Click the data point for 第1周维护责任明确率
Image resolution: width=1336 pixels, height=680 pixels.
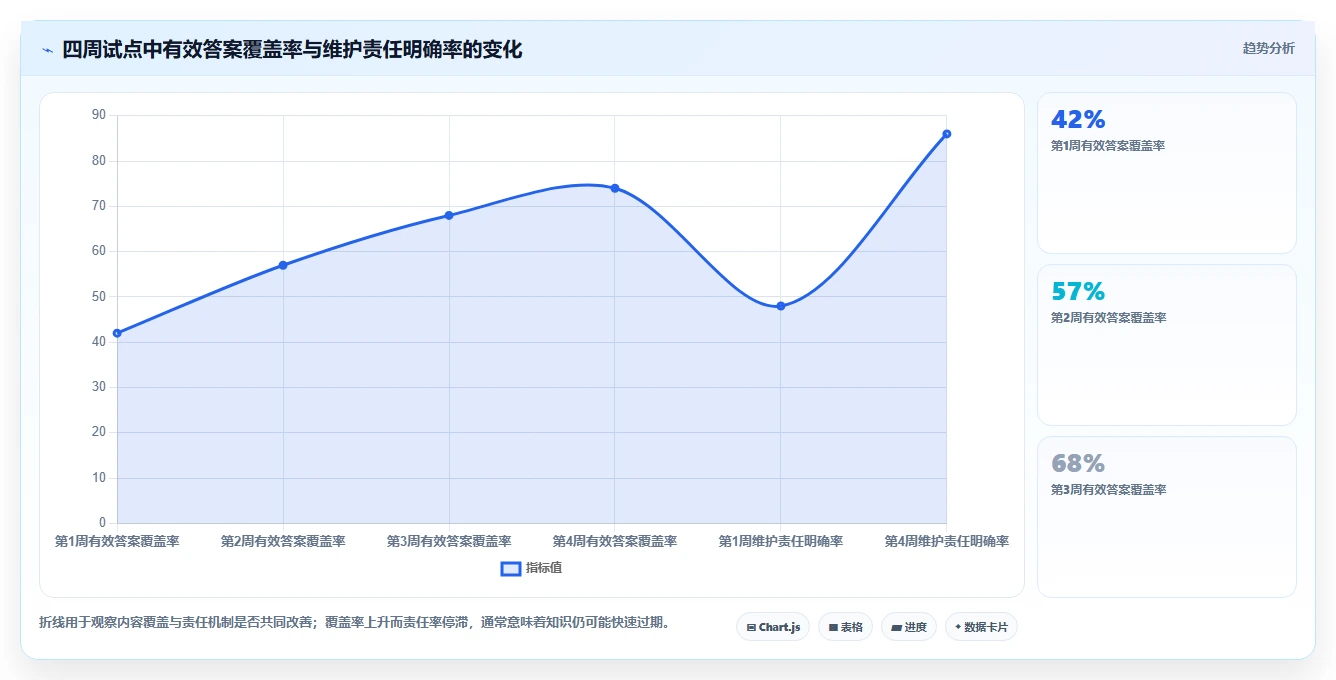click(x=781, y=306)
